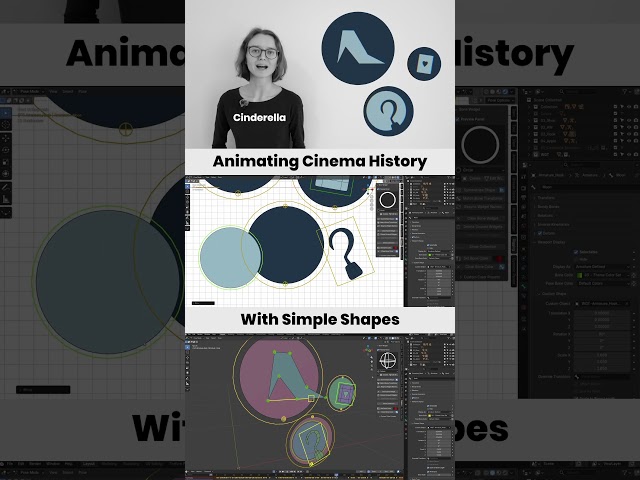Click the Delete Unused Widgets button
Screen dimensions: 640x480
click(480, 226)
